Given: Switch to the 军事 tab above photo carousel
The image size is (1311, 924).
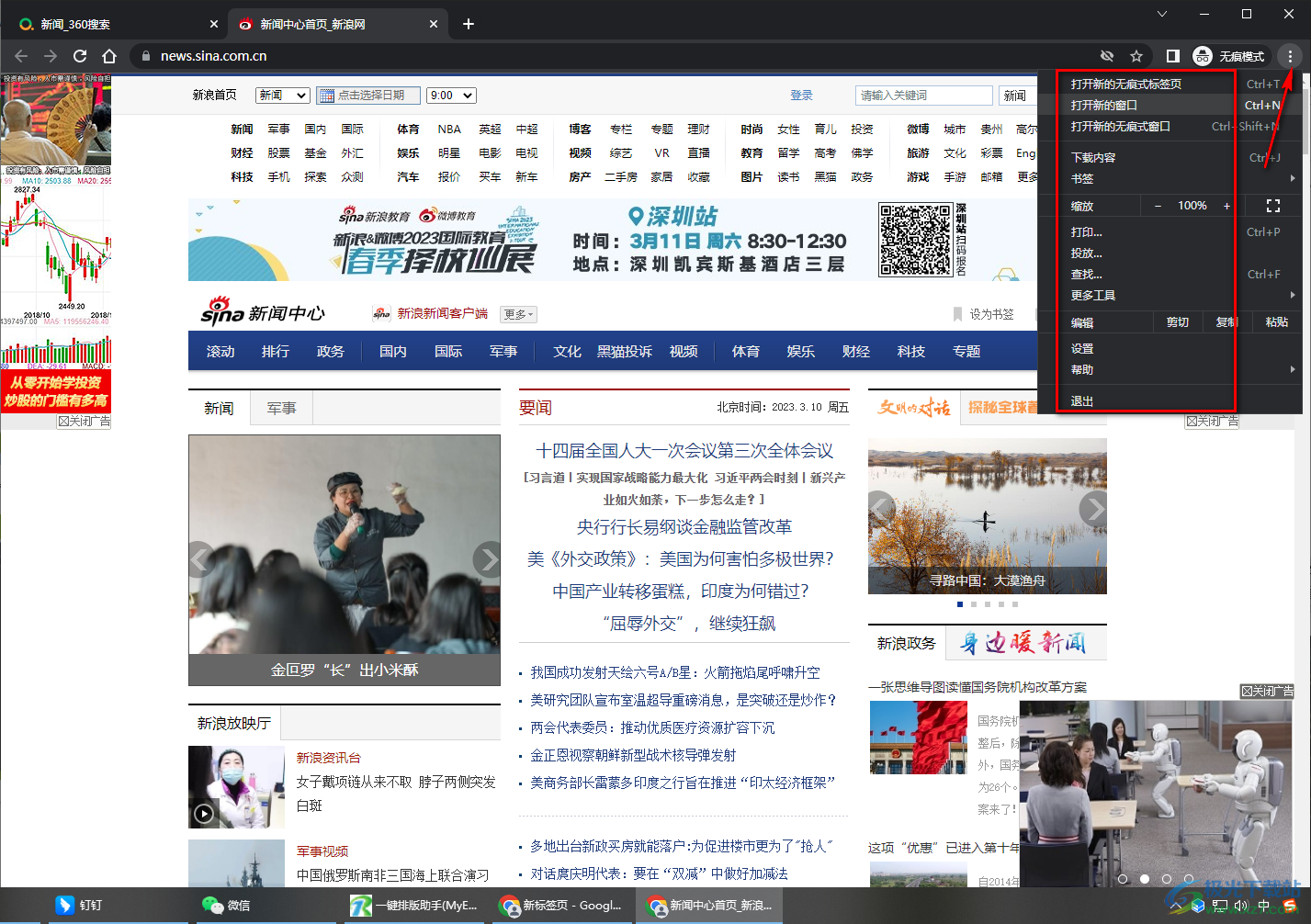Looking at the screenshot, I should tap(281, 408).
